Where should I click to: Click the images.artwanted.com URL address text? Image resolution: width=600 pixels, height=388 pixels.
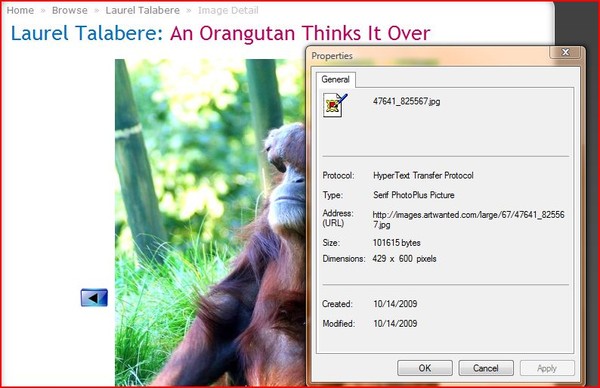tap(468, 219)
